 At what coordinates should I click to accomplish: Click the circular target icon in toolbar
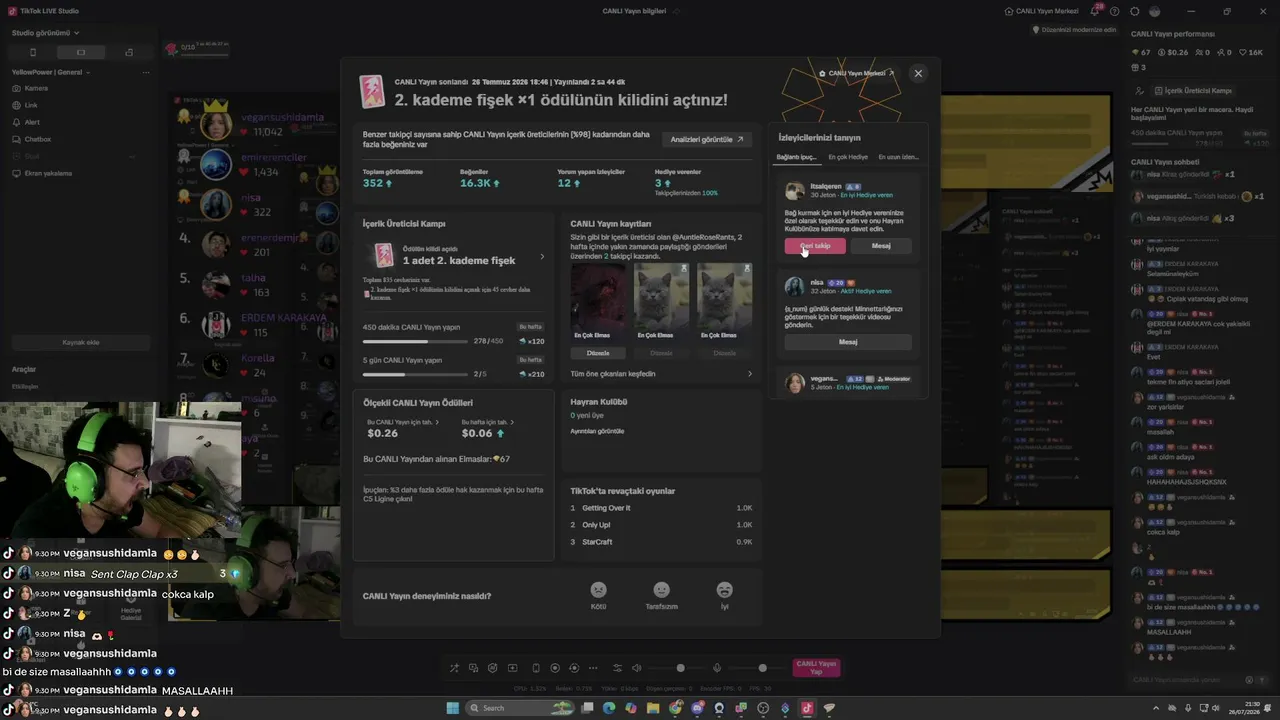493,668
